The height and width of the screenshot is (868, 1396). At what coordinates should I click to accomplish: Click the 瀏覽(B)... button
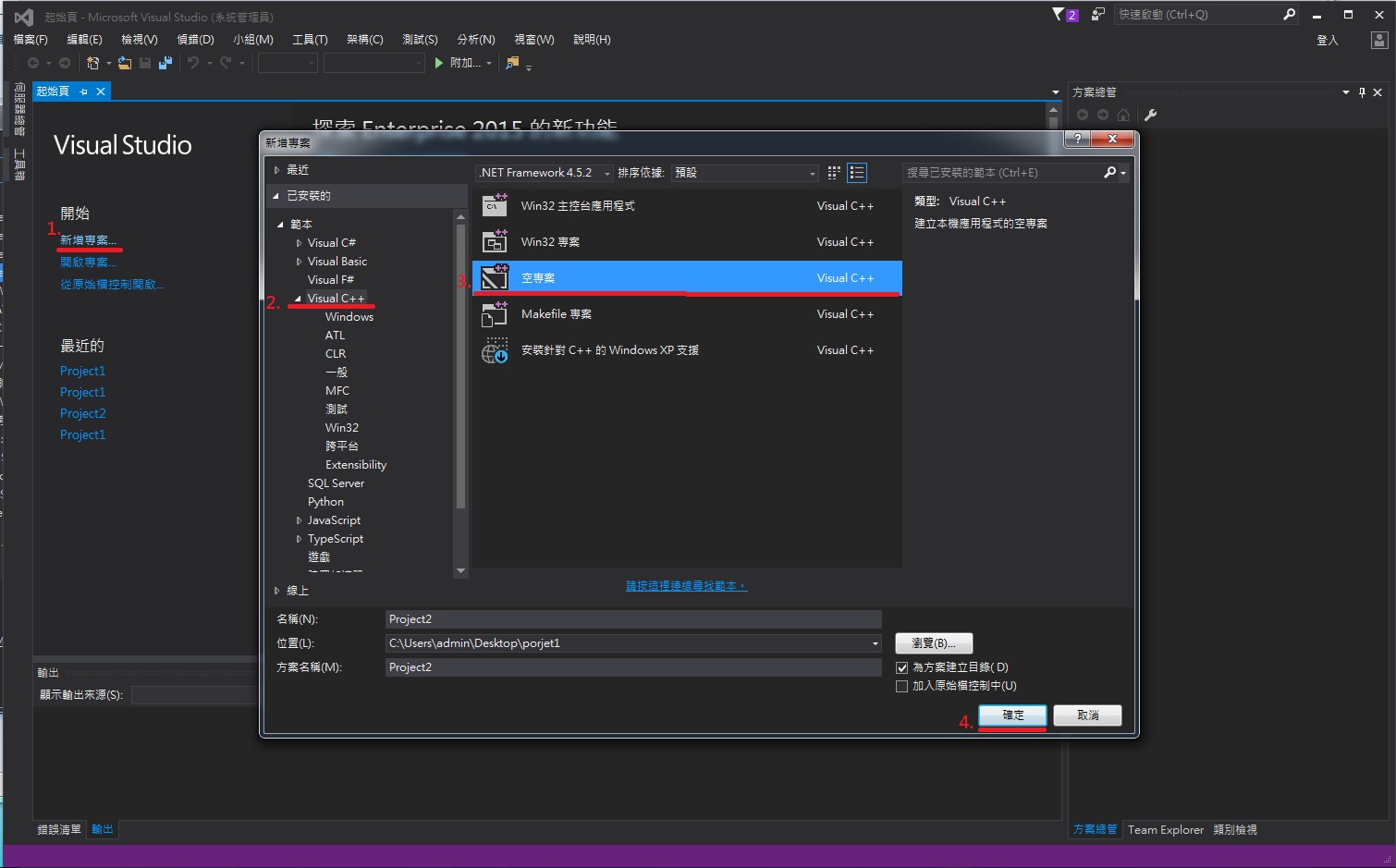coord(933,642)
